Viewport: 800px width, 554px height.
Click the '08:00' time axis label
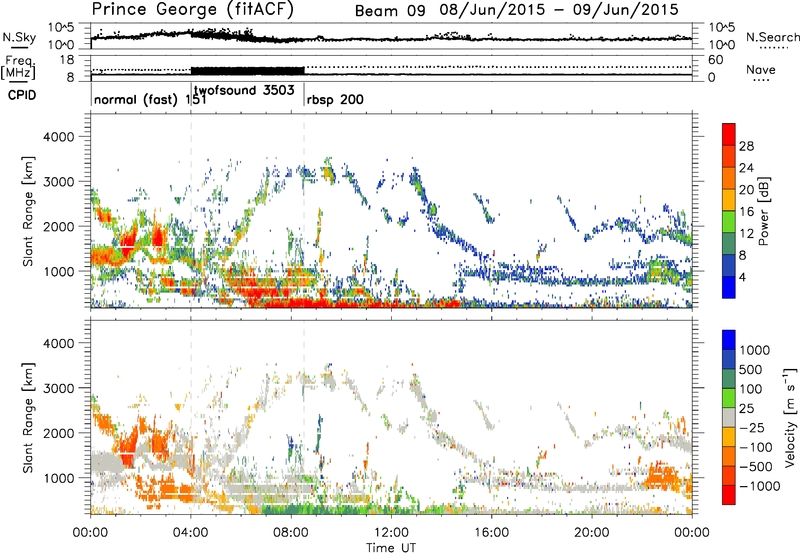click(291, 533)
